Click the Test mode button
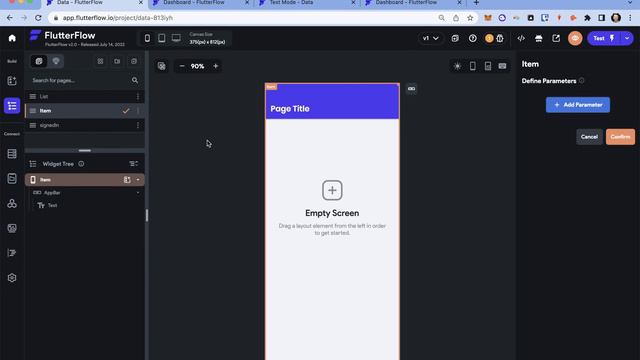Viewport: 640px width, 360px height. pos(604,38)
